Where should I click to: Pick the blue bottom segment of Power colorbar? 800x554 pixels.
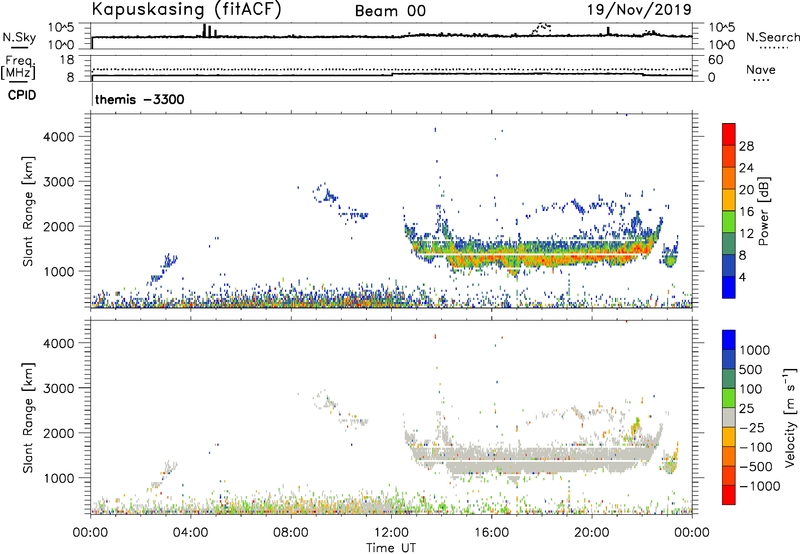point(729,287)
